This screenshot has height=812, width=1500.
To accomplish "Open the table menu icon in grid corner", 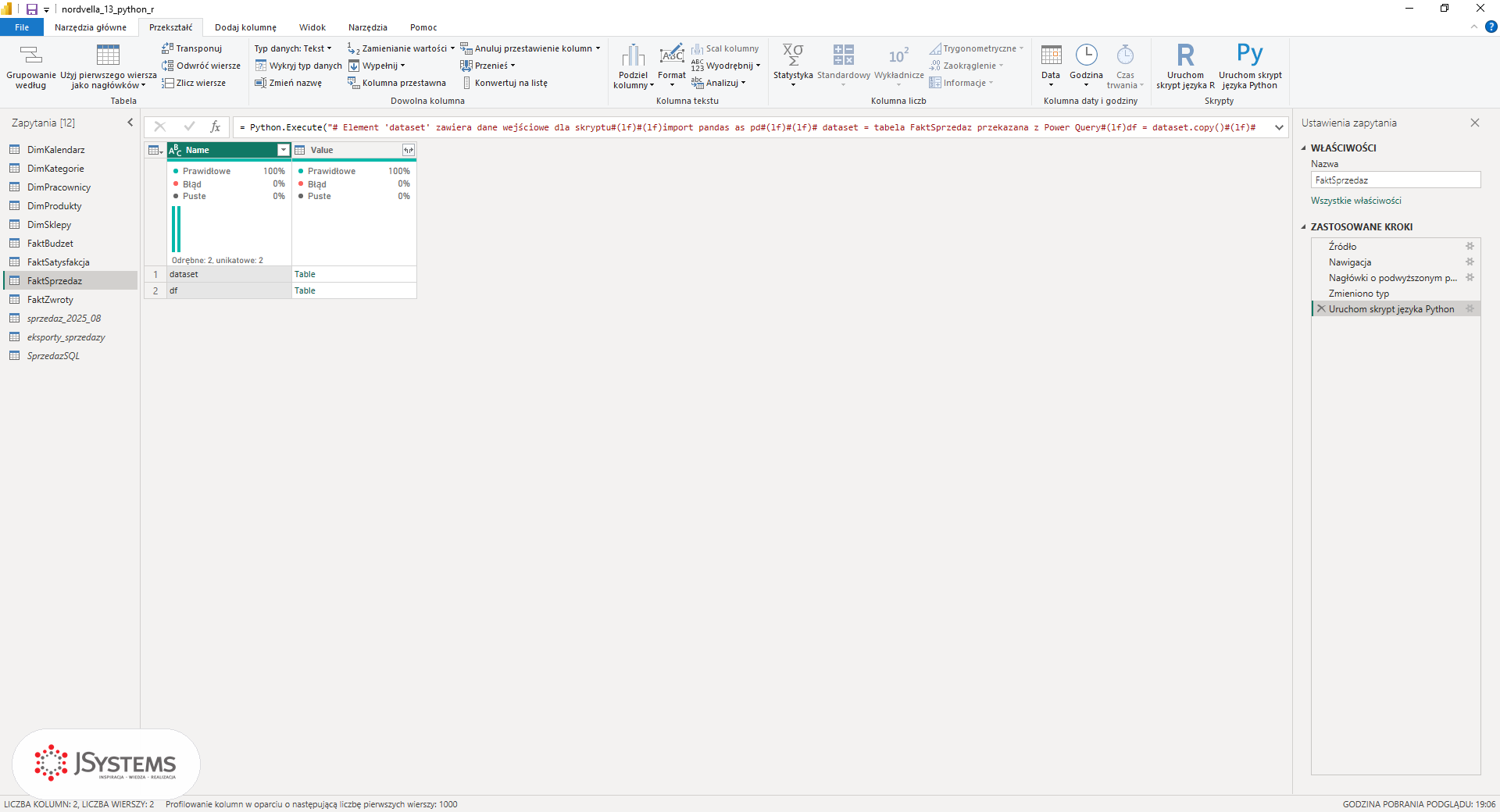I will coord(155,150).
